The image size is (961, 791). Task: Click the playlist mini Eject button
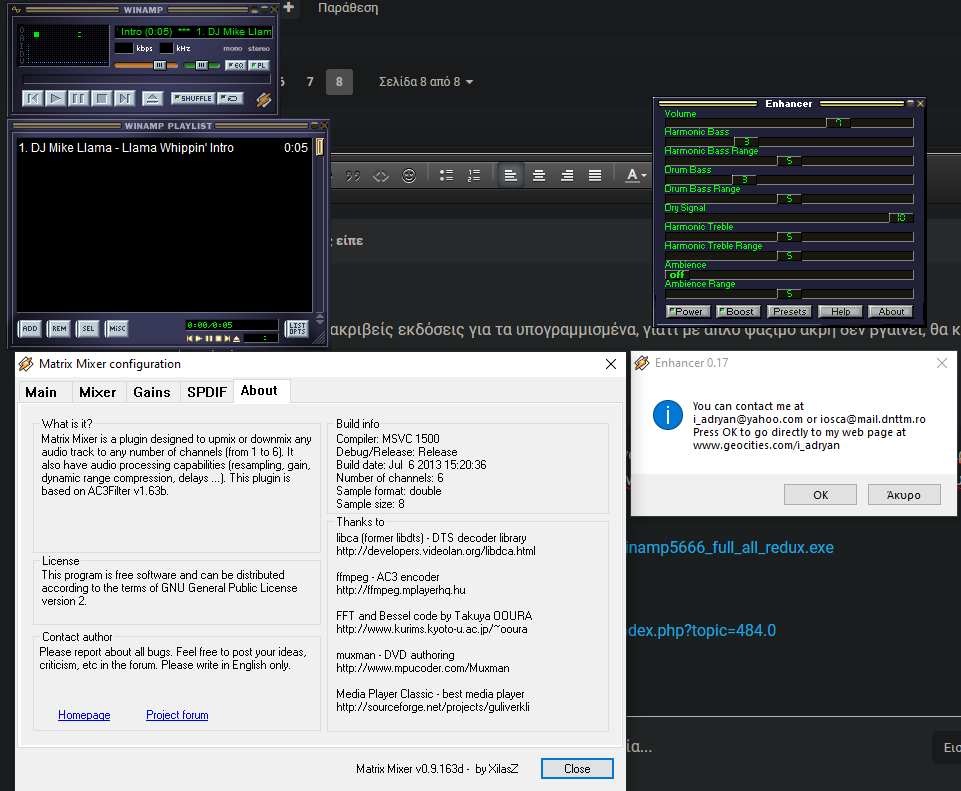point(237,338)
